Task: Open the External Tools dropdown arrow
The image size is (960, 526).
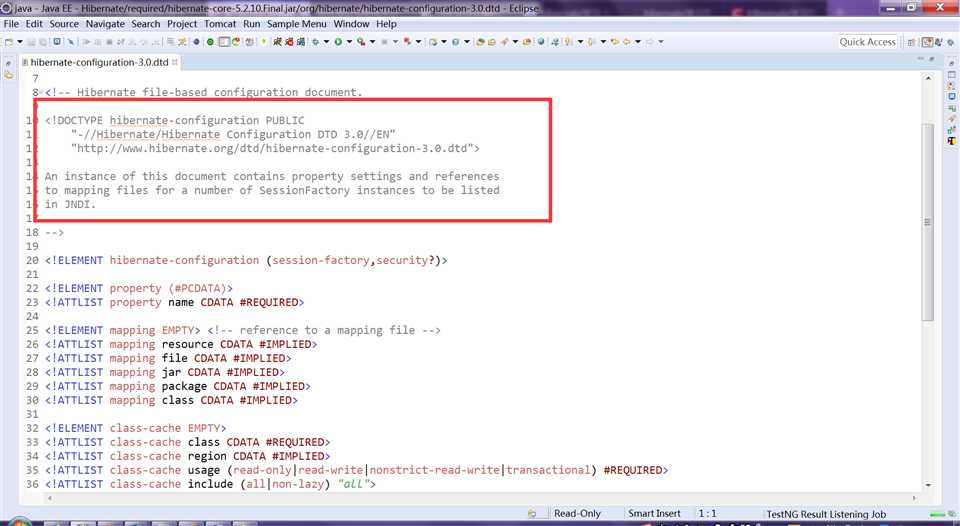Action: [x=372, y=42]
